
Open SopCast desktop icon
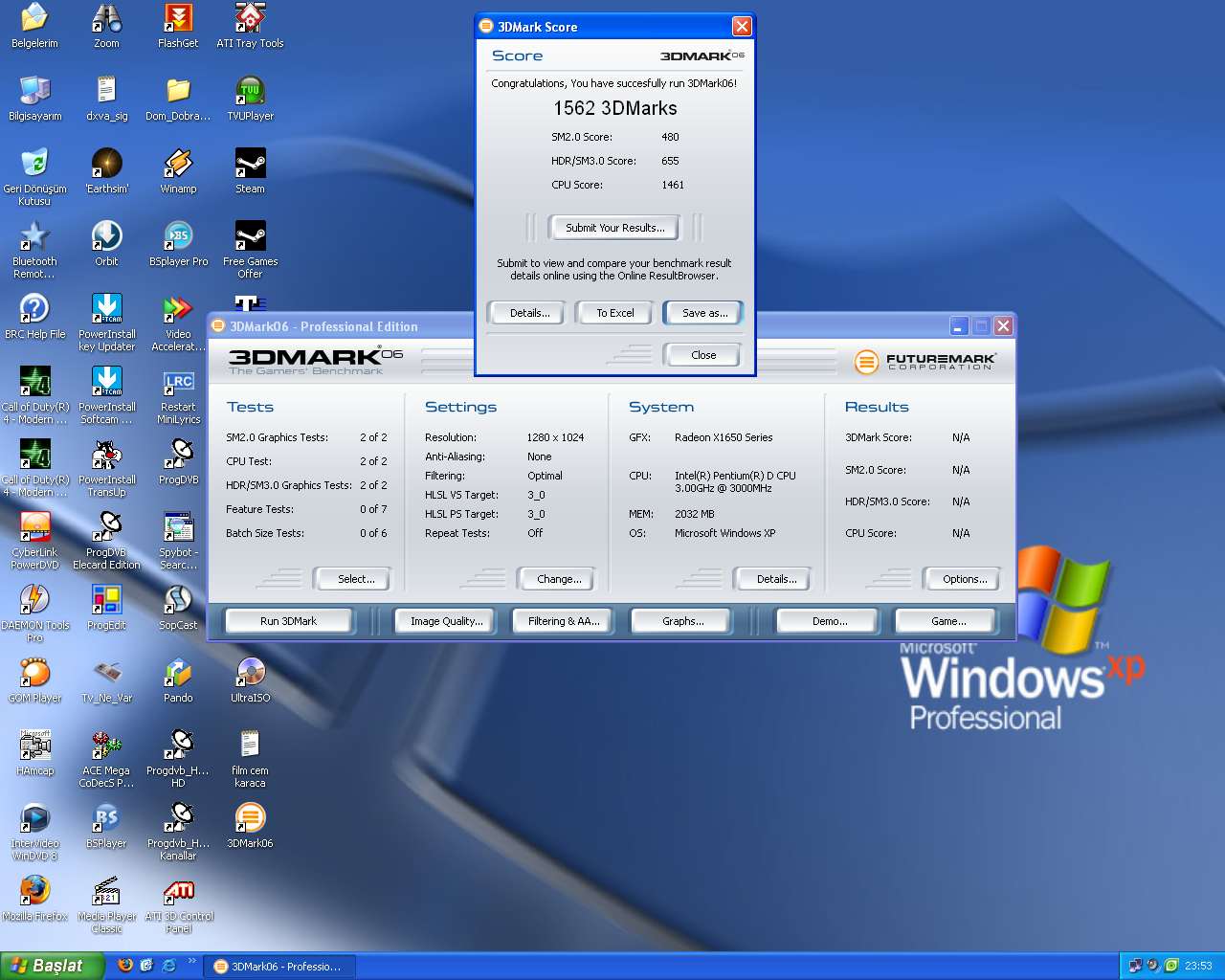pyautogui.click(x=178, y=608)
